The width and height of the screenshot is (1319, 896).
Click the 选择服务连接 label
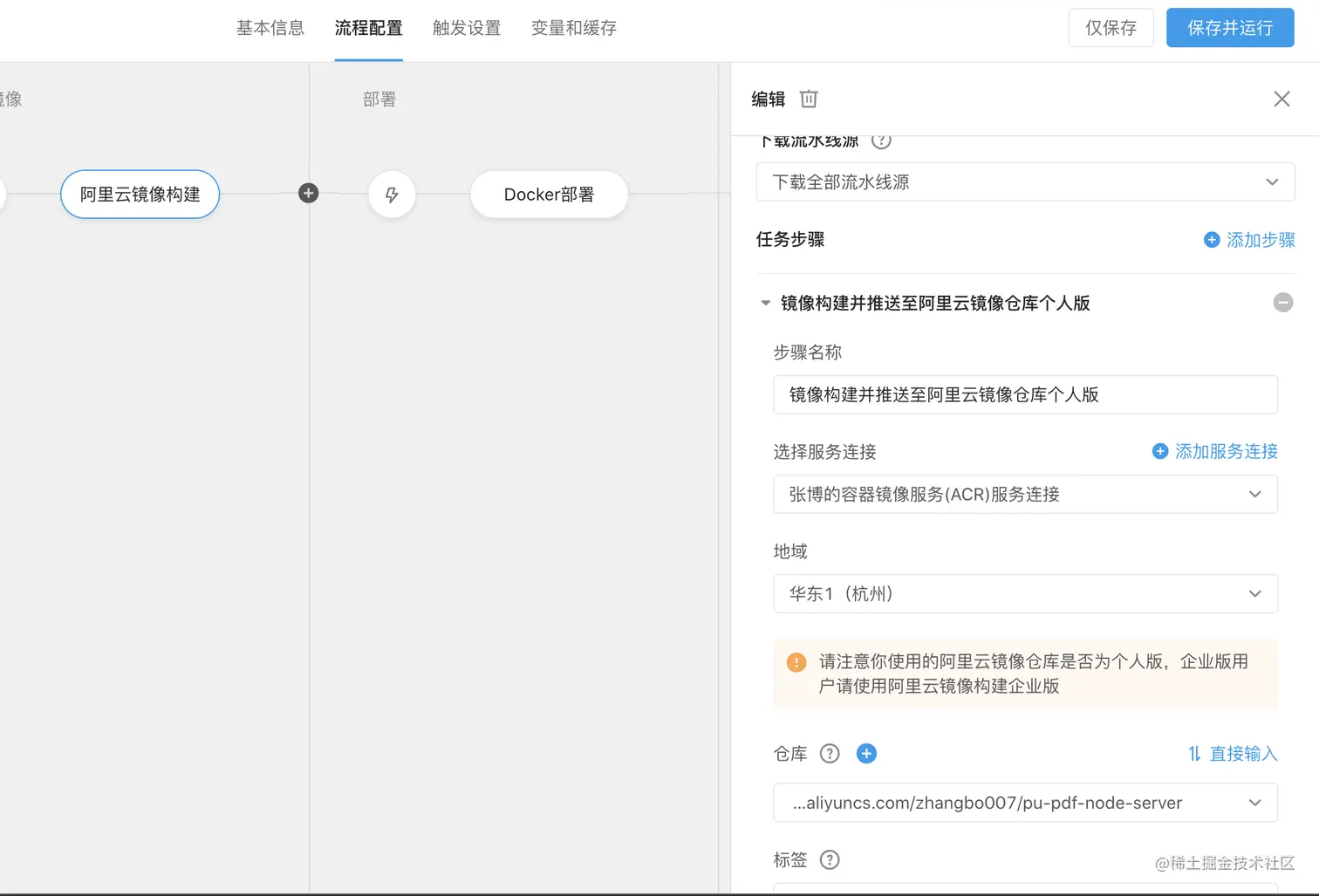pyautogui.click(x=824, y=452)
